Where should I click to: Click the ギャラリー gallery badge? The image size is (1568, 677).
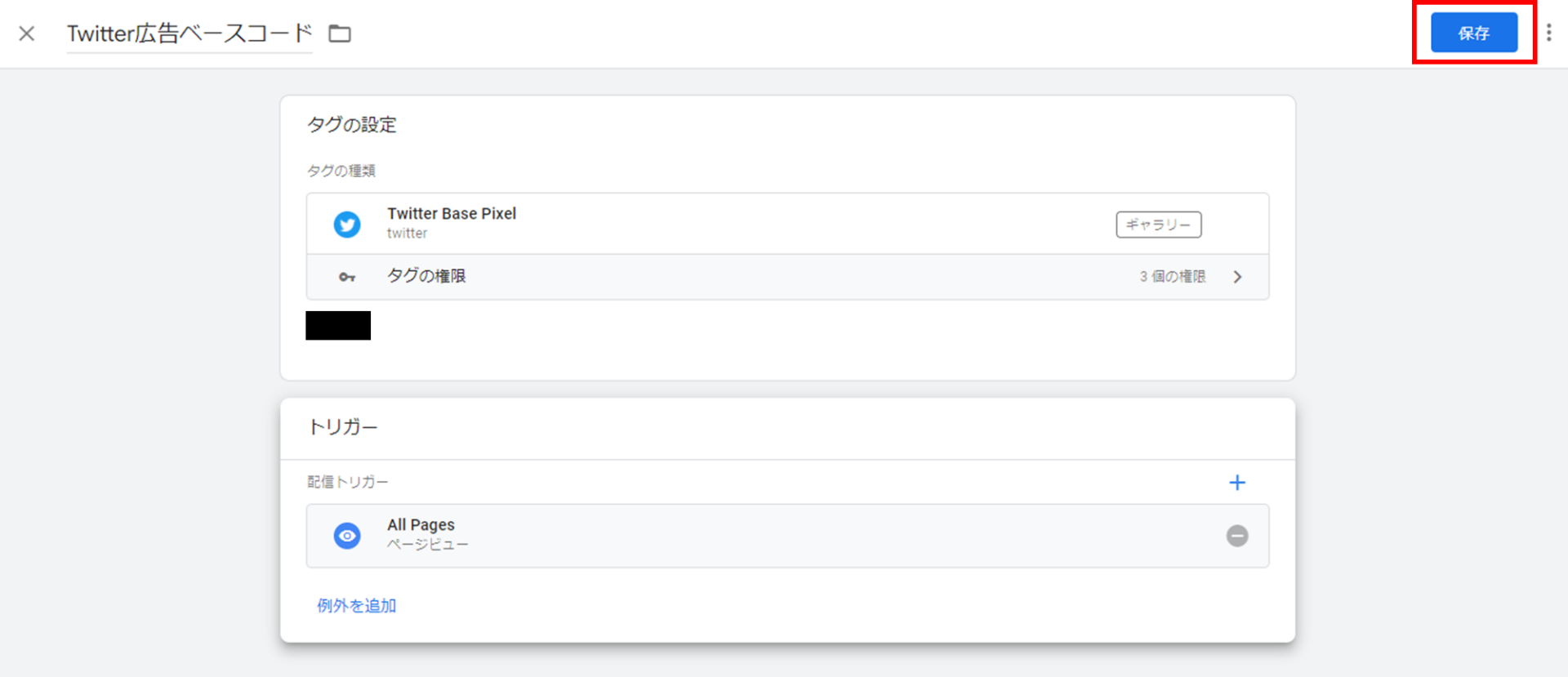tap(1158, 225)
